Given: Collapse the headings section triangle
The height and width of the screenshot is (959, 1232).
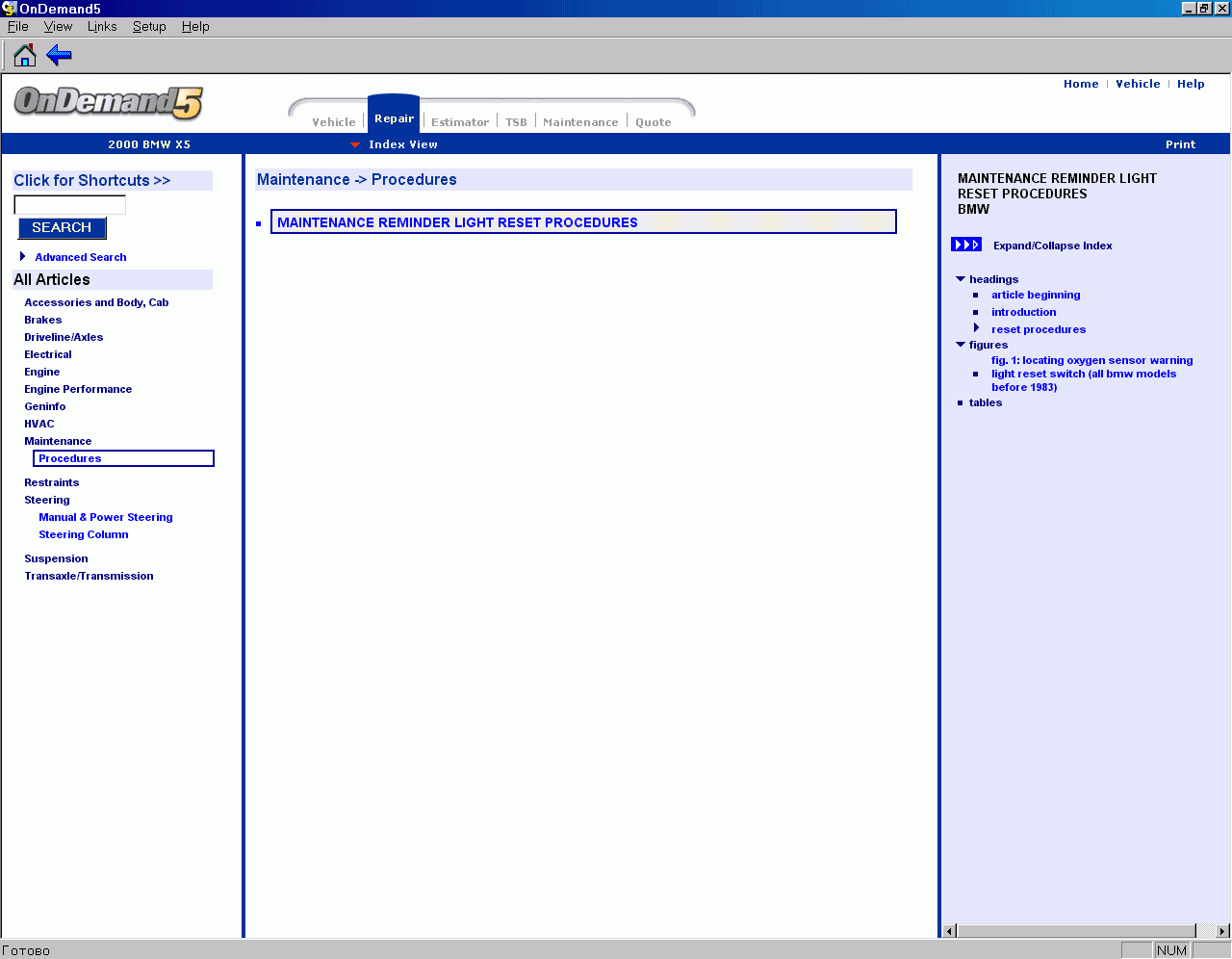Looking at the screenshot, I should [961, 279].
